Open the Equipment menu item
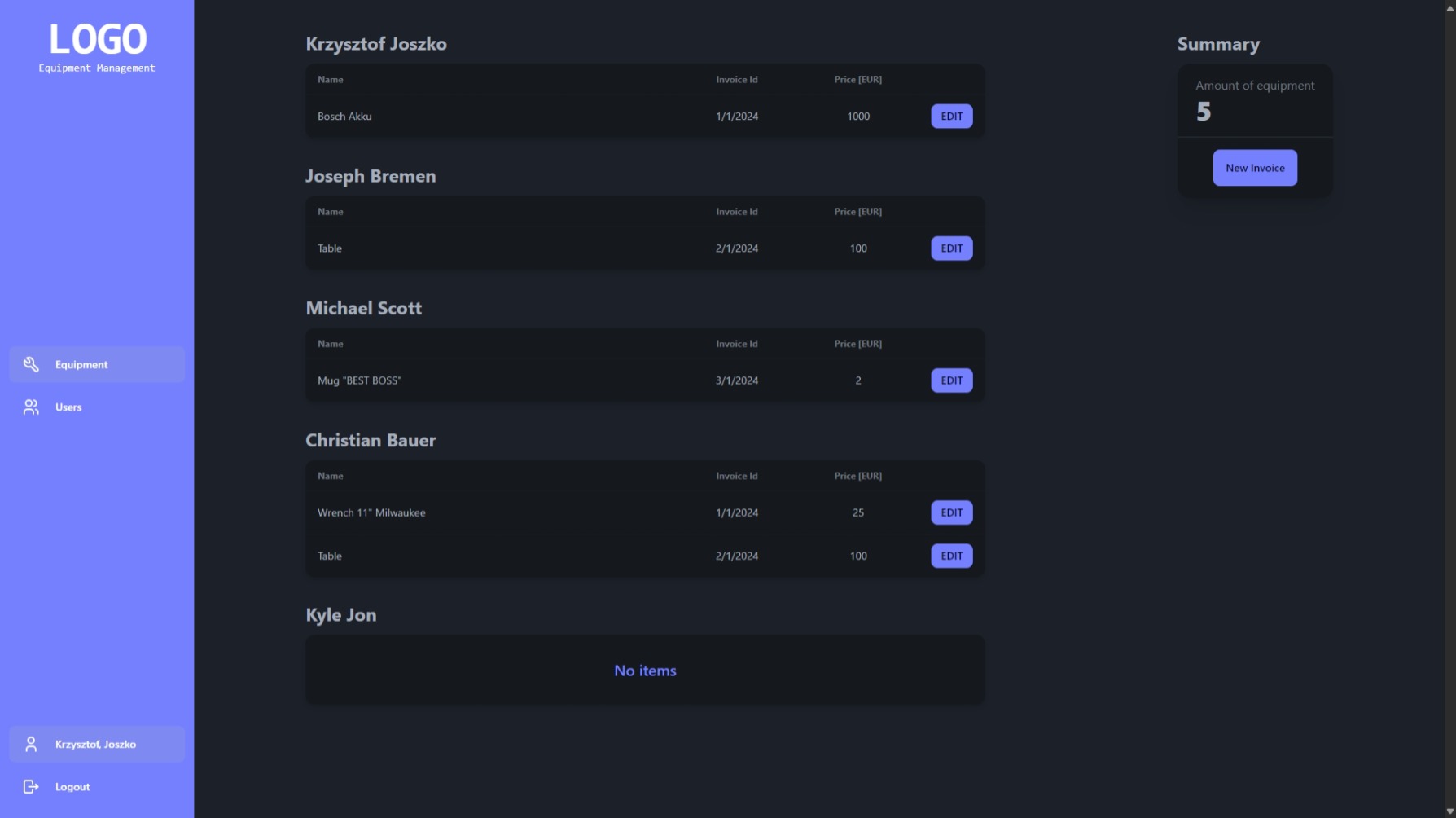 click(x=97, y=364)
